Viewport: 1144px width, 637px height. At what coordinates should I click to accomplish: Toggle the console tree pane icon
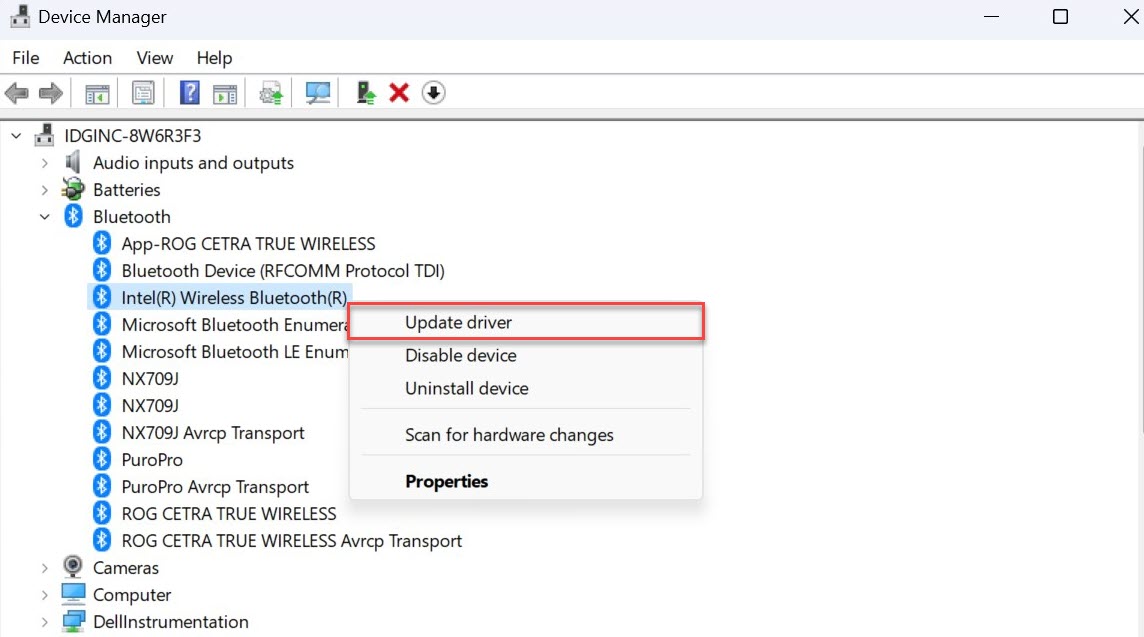pos(97,93)
